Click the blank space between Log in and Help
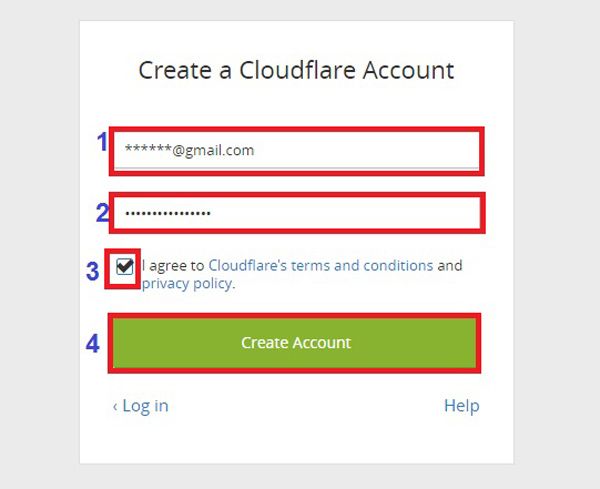The image size is (600, 489). [306, 406]
